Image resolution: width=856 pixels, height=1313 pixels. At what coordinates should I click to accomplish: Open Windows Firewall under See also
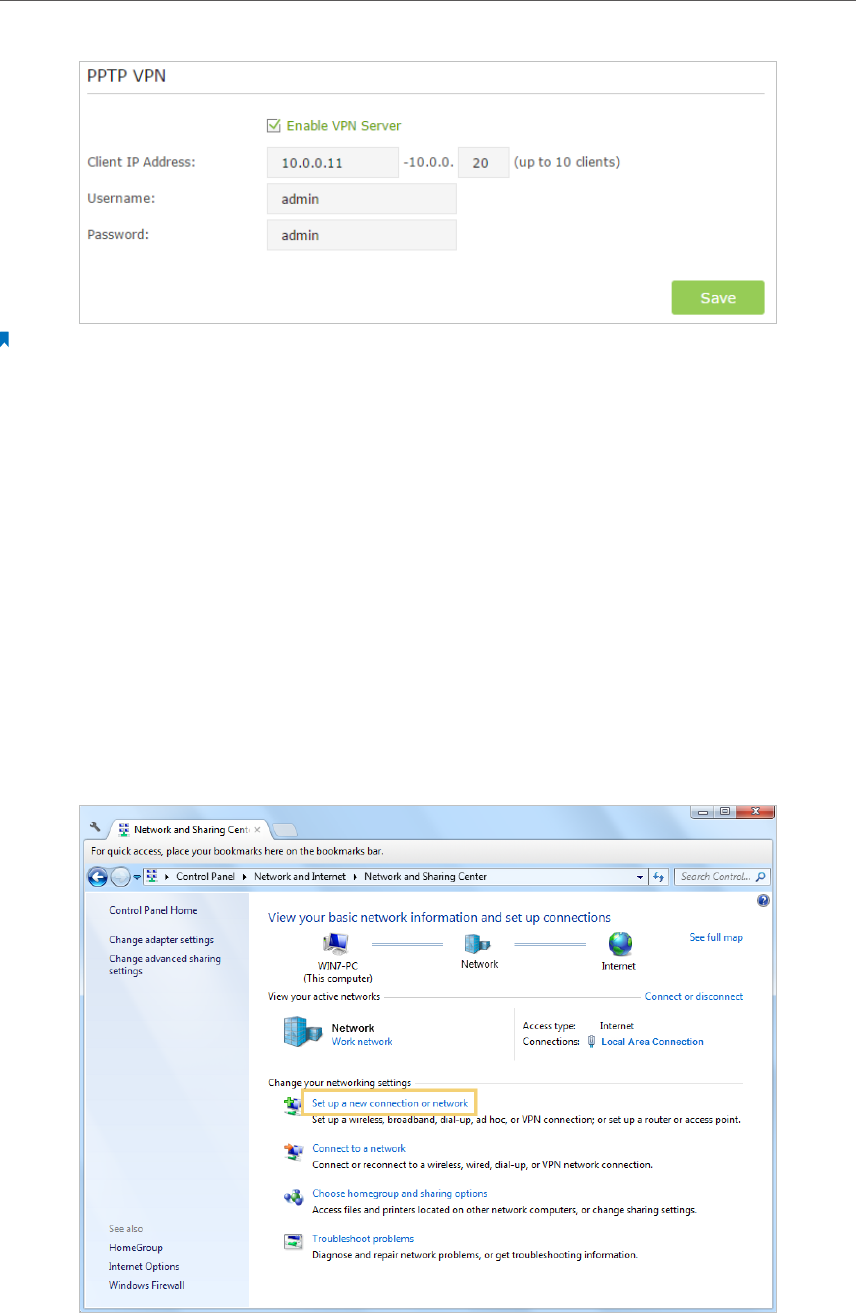(x=147, y=1285)
